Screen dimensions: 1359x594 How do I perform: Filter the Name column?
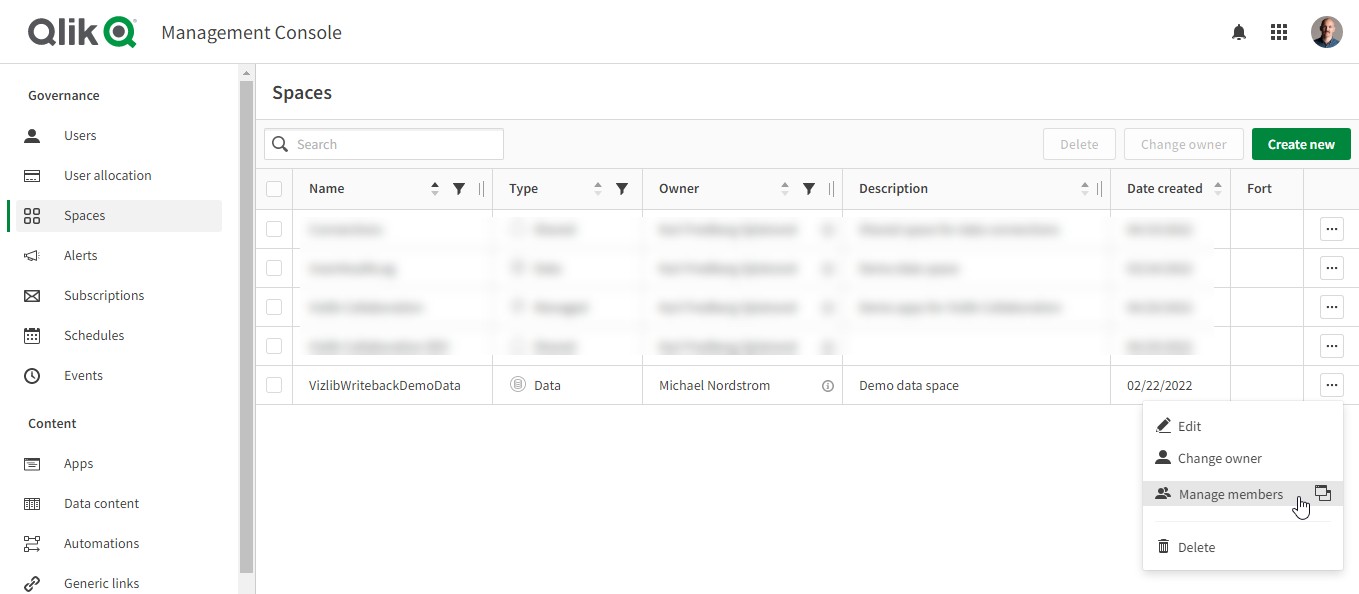coord(459,188)
